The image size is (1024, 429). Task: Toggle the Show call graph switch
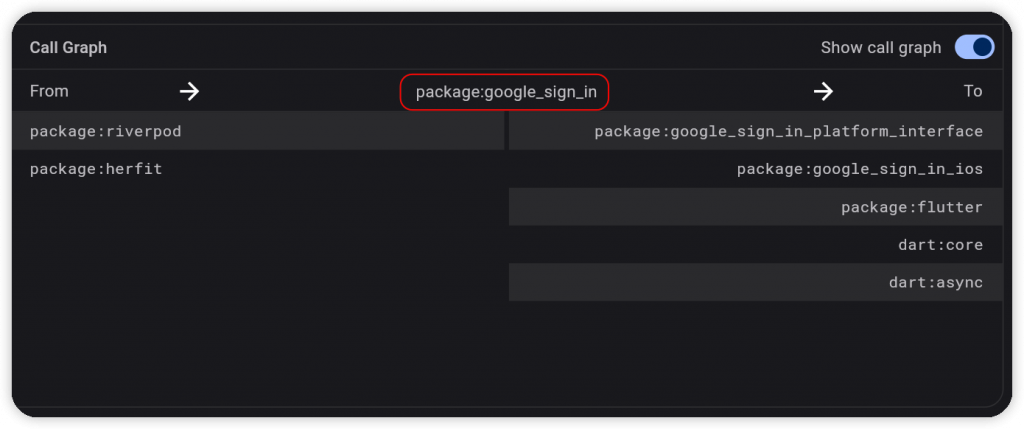coord(974,48)
